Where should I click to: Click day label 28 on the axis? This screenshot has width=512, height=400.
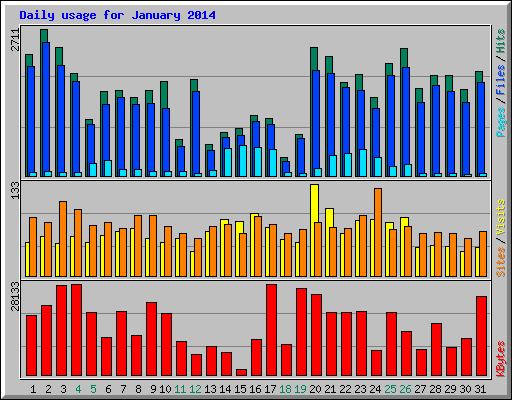(x=435, y=389)
